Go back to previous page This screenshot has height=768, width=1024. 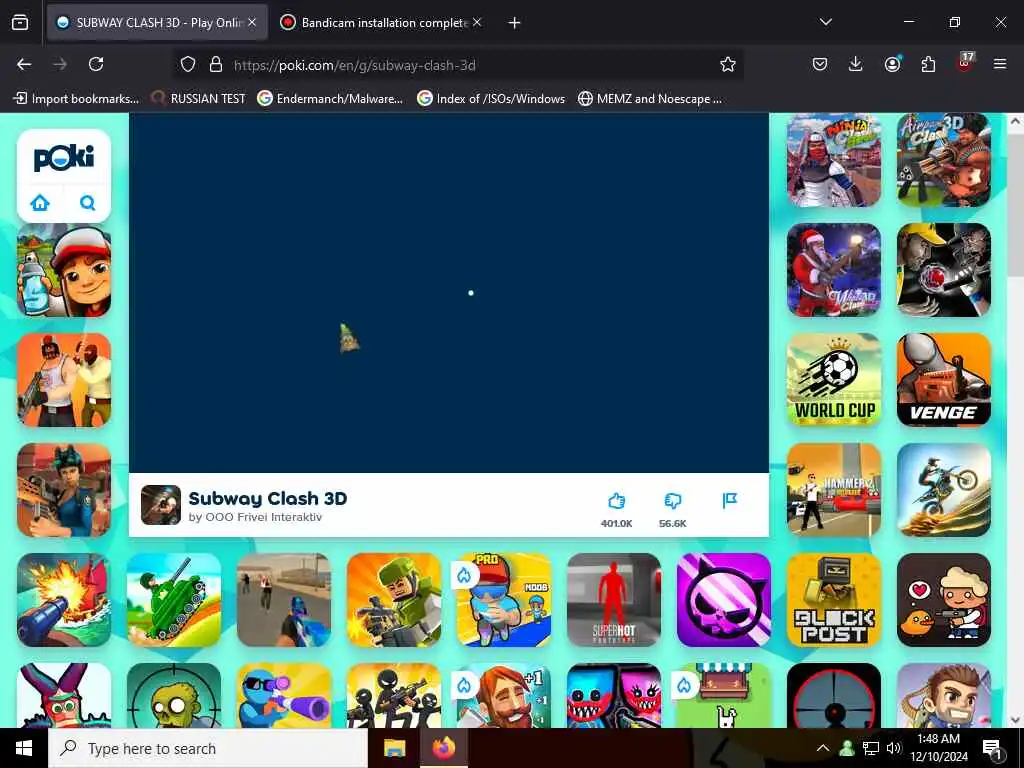[24, 64]
